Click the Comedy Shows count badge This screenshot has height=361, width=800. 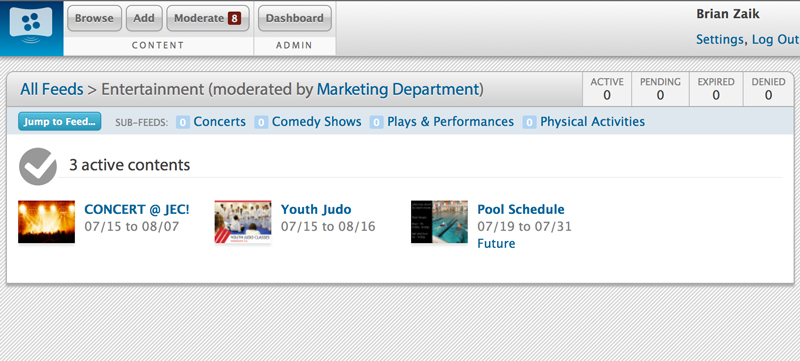coord(261,122)
